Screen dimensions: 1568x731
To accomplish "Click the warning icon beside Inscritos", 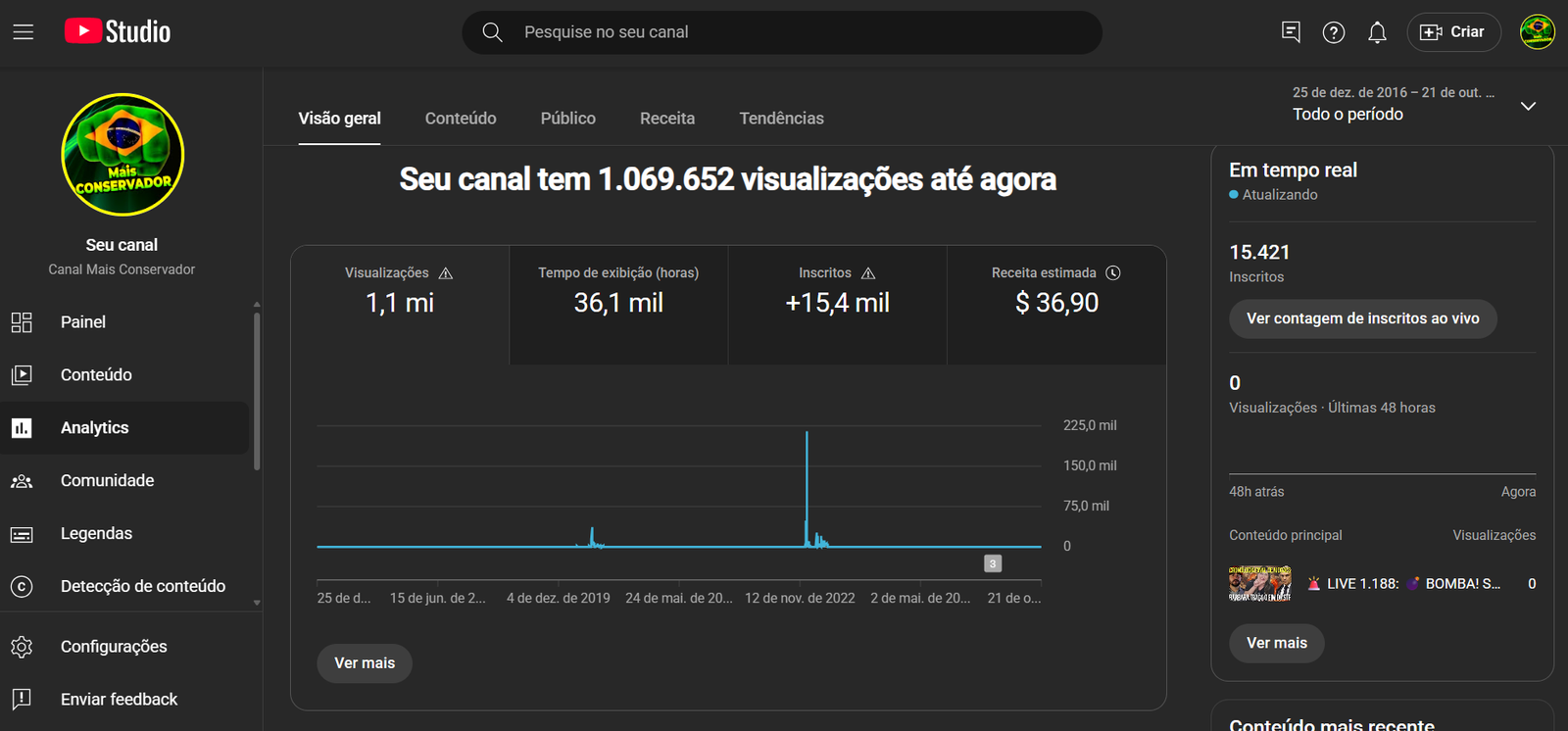I will tap(868, 273).
